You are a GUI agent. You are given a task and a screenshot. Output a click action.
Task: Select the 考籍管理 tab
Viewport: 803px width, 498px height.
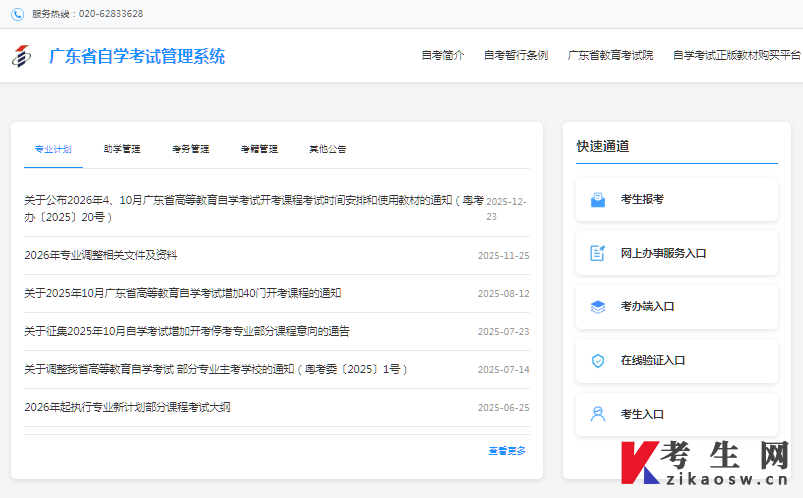pos(259,149)
